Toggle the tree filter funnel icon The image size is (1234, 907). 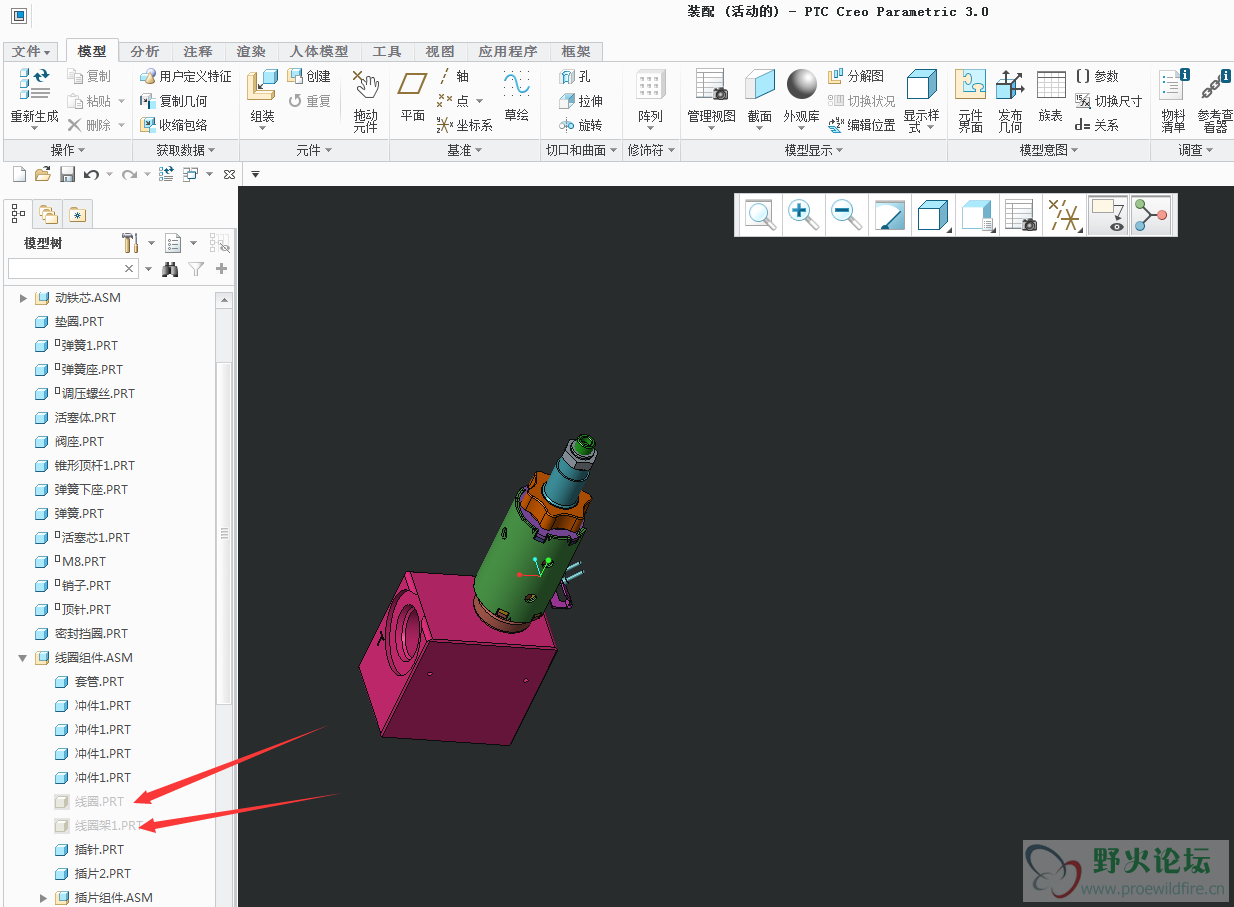[x=196, y=269]
